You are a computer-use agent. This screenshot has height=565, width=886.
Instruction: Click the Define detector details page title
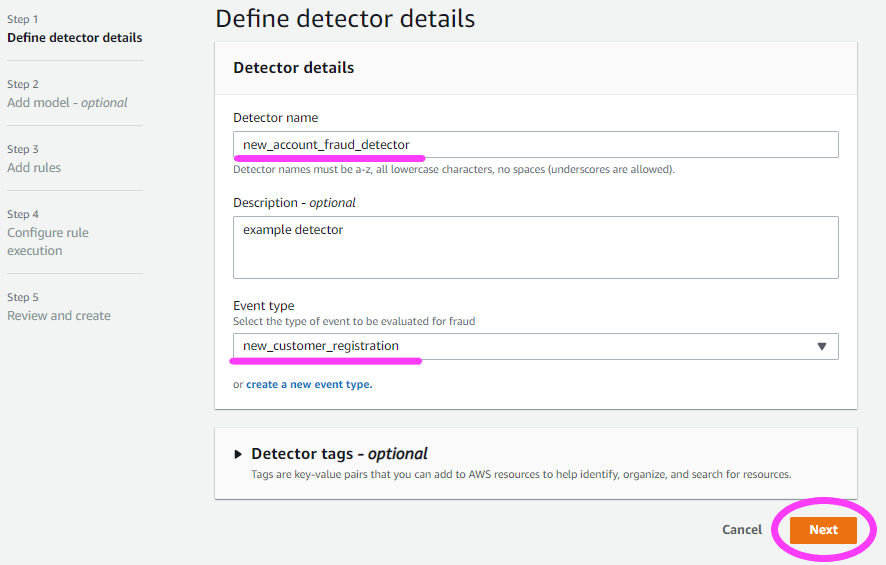point(345,19)
